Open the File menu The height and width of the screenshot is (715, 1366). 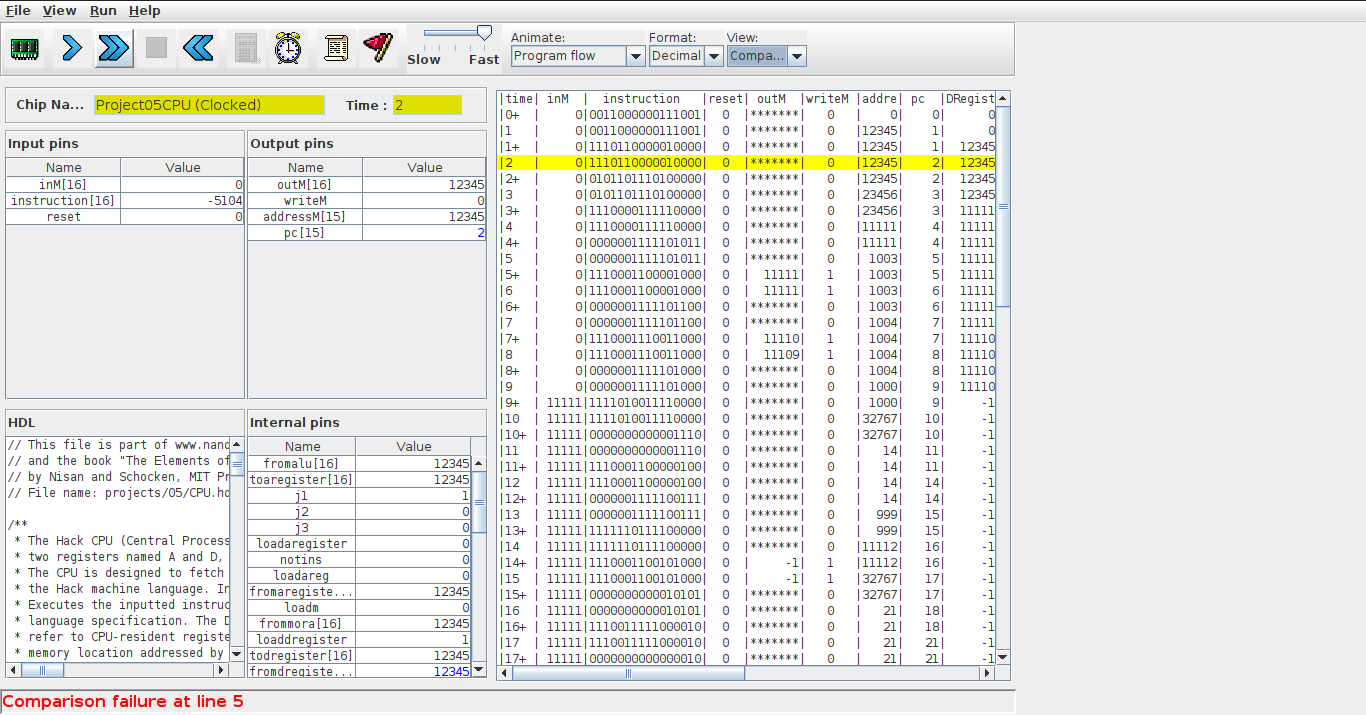click(18, 10)
